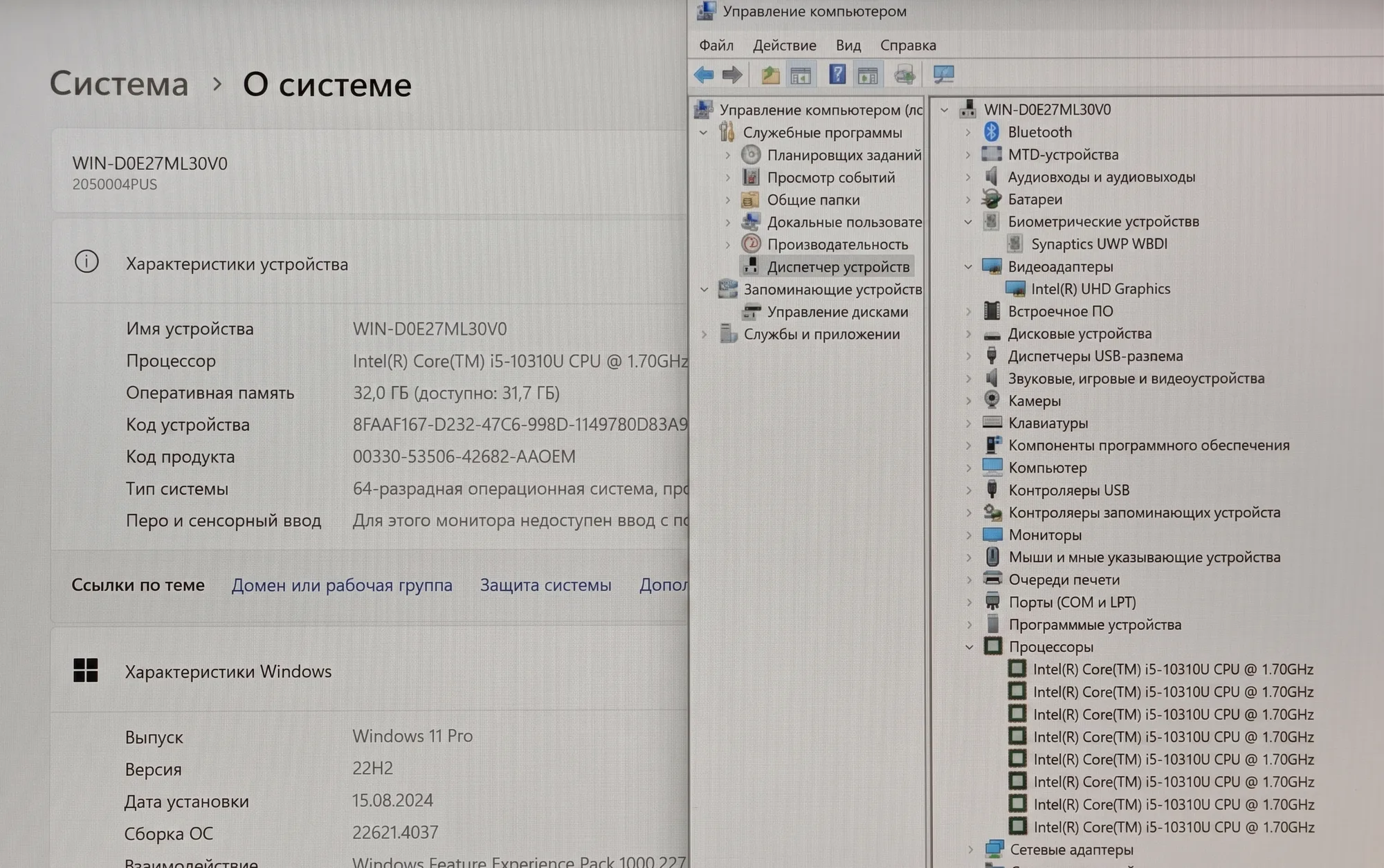Collapse the Биометрические устройства node
Image resolution: width=1384 pixels, height=868 pixels.
pyautogui.click(x=968, y=221)
